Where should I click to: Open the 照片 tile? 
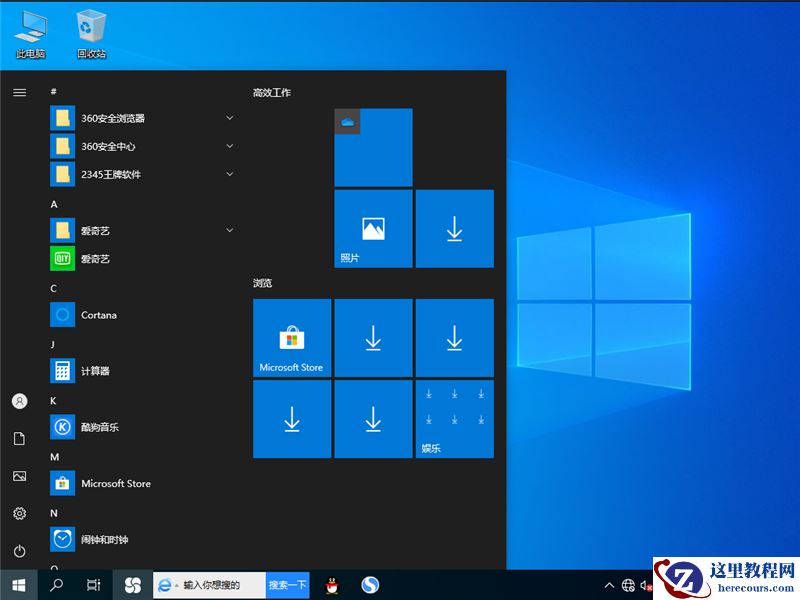[x=373, y=229]
